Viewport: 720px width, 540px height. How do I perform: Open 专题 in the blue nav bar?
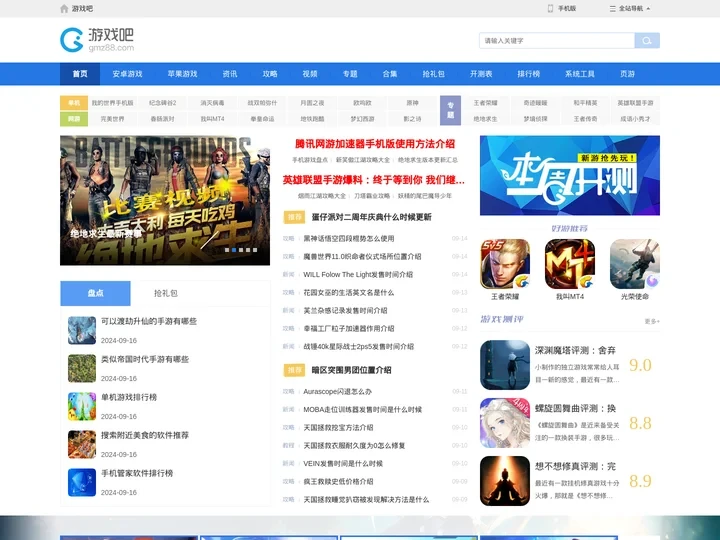(350, 73)
